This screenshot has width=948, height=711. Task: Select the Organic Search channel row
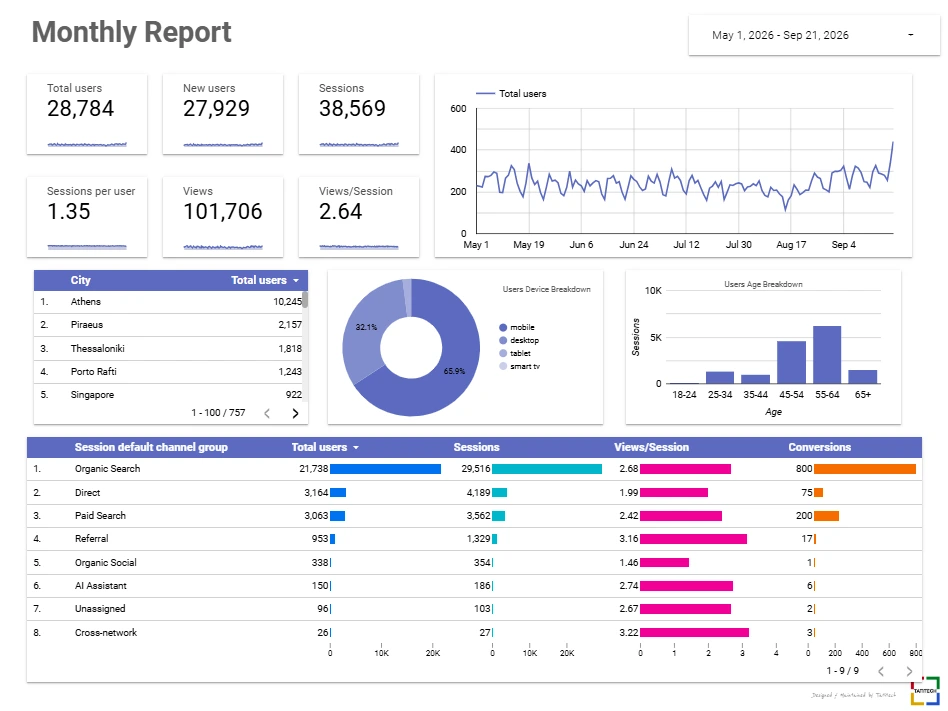475,469
